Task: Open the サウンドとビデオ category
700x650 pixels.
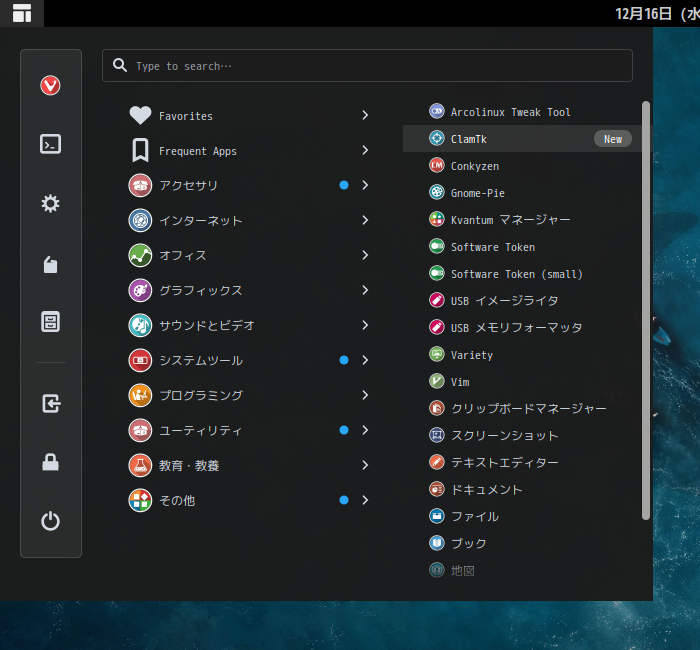Action: (249, 325)
